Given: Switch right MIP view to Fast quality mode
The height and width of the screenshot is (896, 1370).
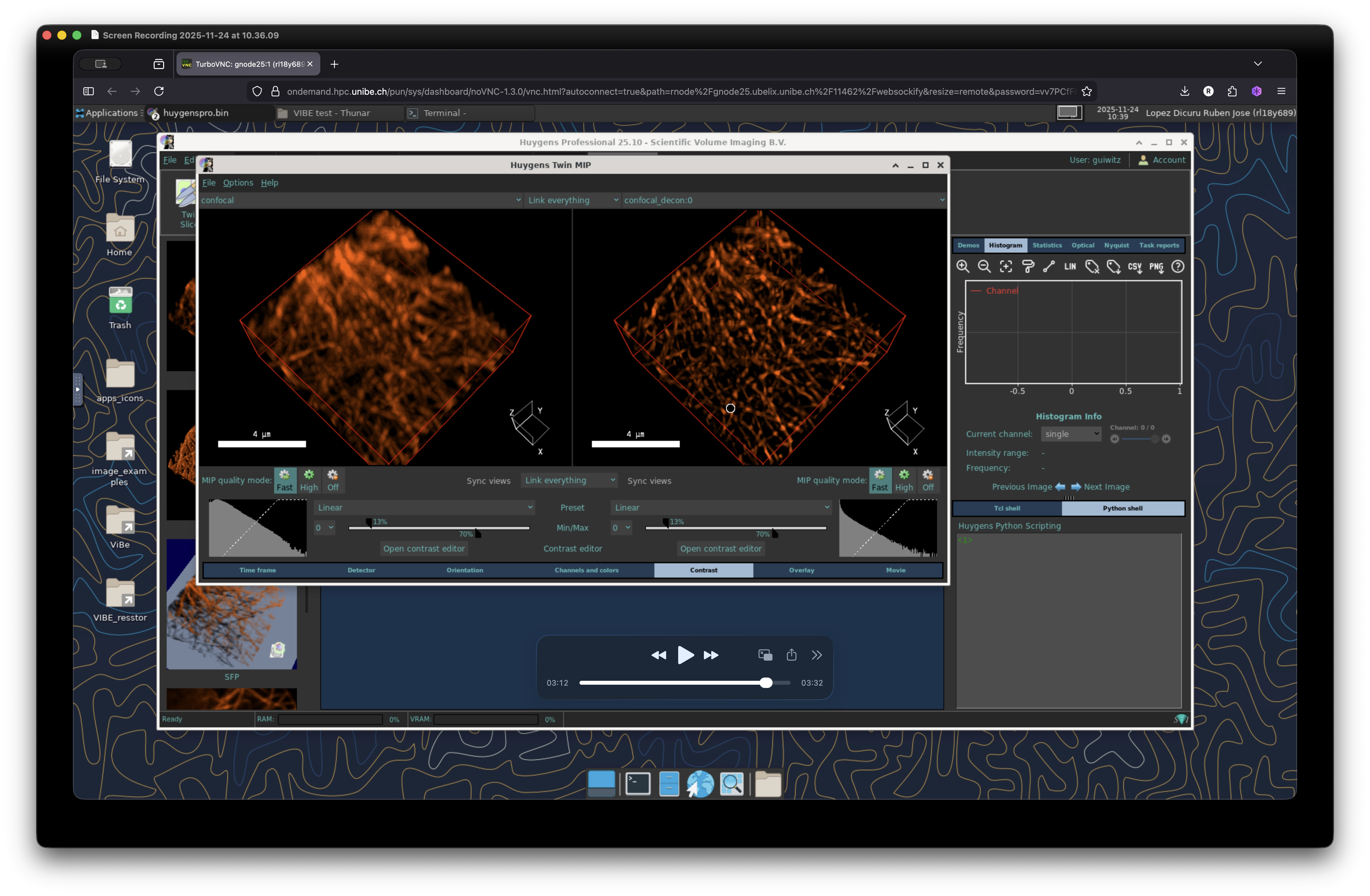Looking at the screenshot, I should (880, 480).
